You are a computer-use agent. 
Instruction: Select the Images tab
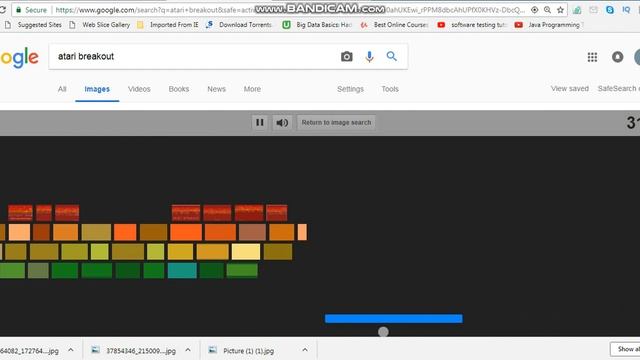point(97,89)
